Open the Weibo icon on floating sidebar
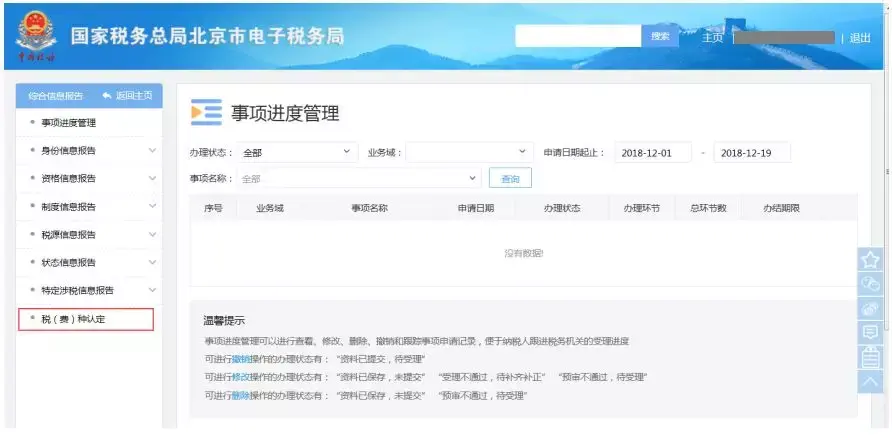The width and height of the screenshot is (892, 435). 870,308
